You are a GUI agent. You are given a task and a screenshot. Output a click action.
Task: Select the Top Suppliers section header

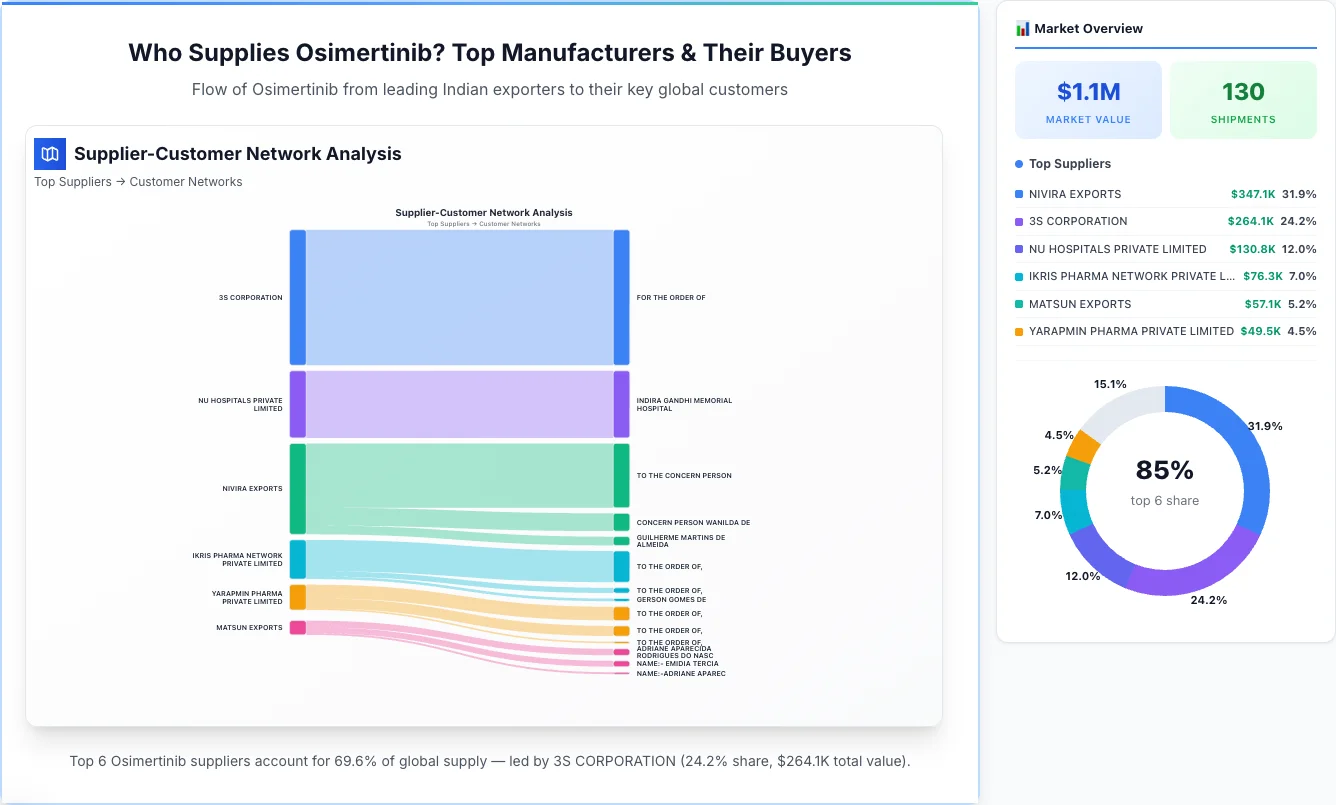[1070, 163]
